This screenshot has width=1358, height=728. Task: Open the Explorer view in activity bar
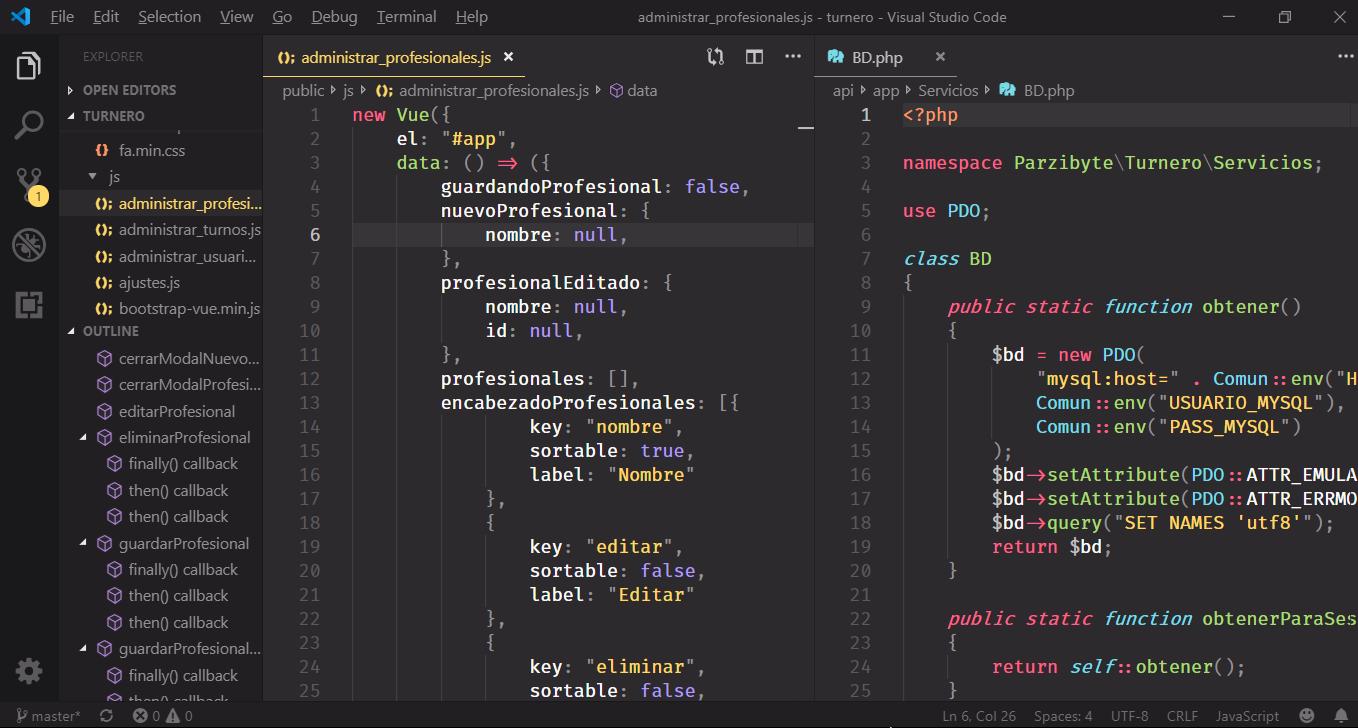coord(29,67)
